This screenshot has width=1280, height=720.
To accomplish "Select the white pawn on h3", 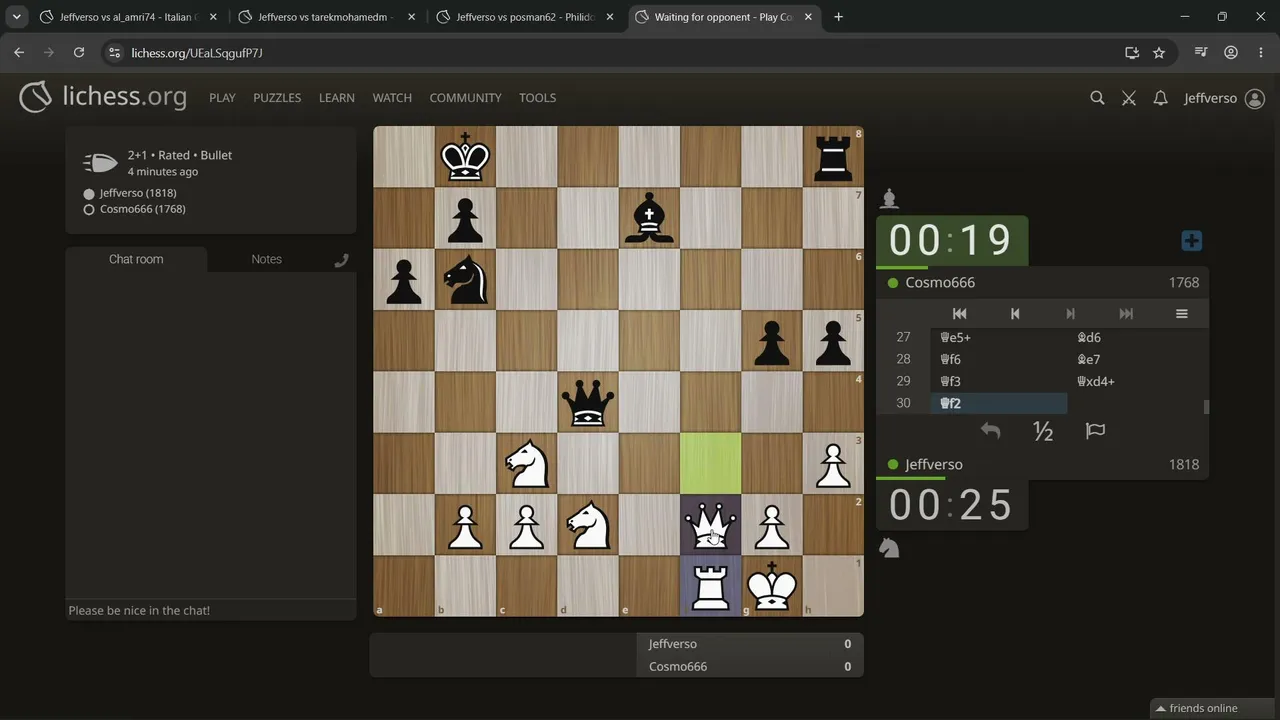I will point(833,463).
